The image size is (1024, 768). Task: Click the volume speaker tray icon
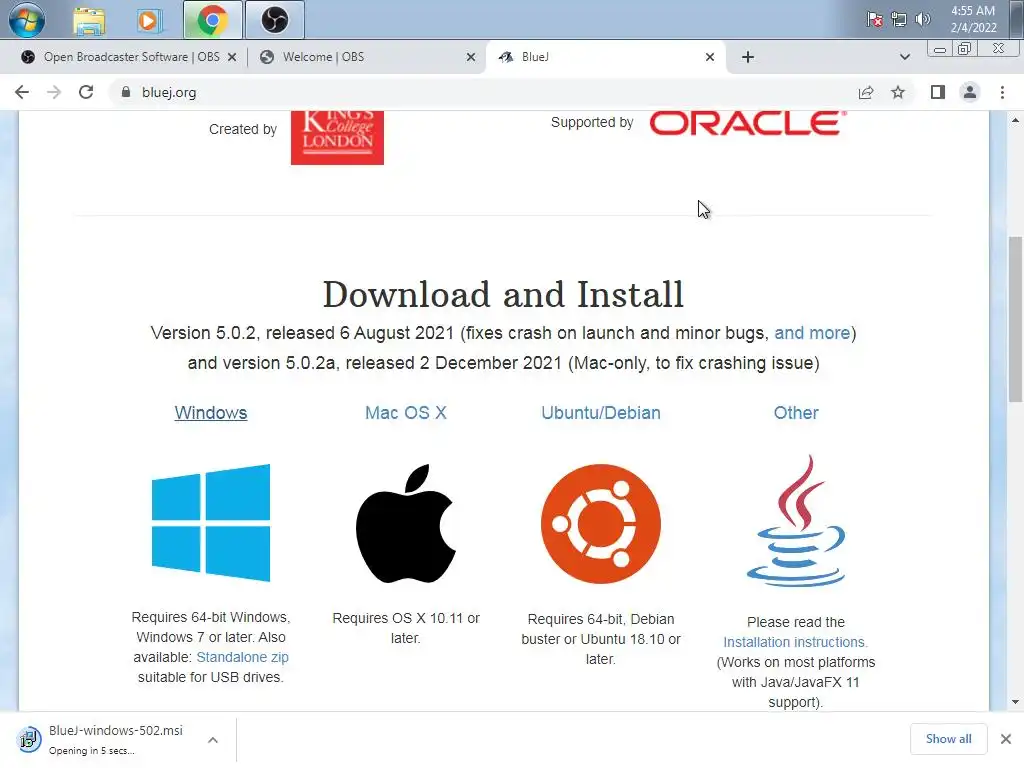(922, 20)
